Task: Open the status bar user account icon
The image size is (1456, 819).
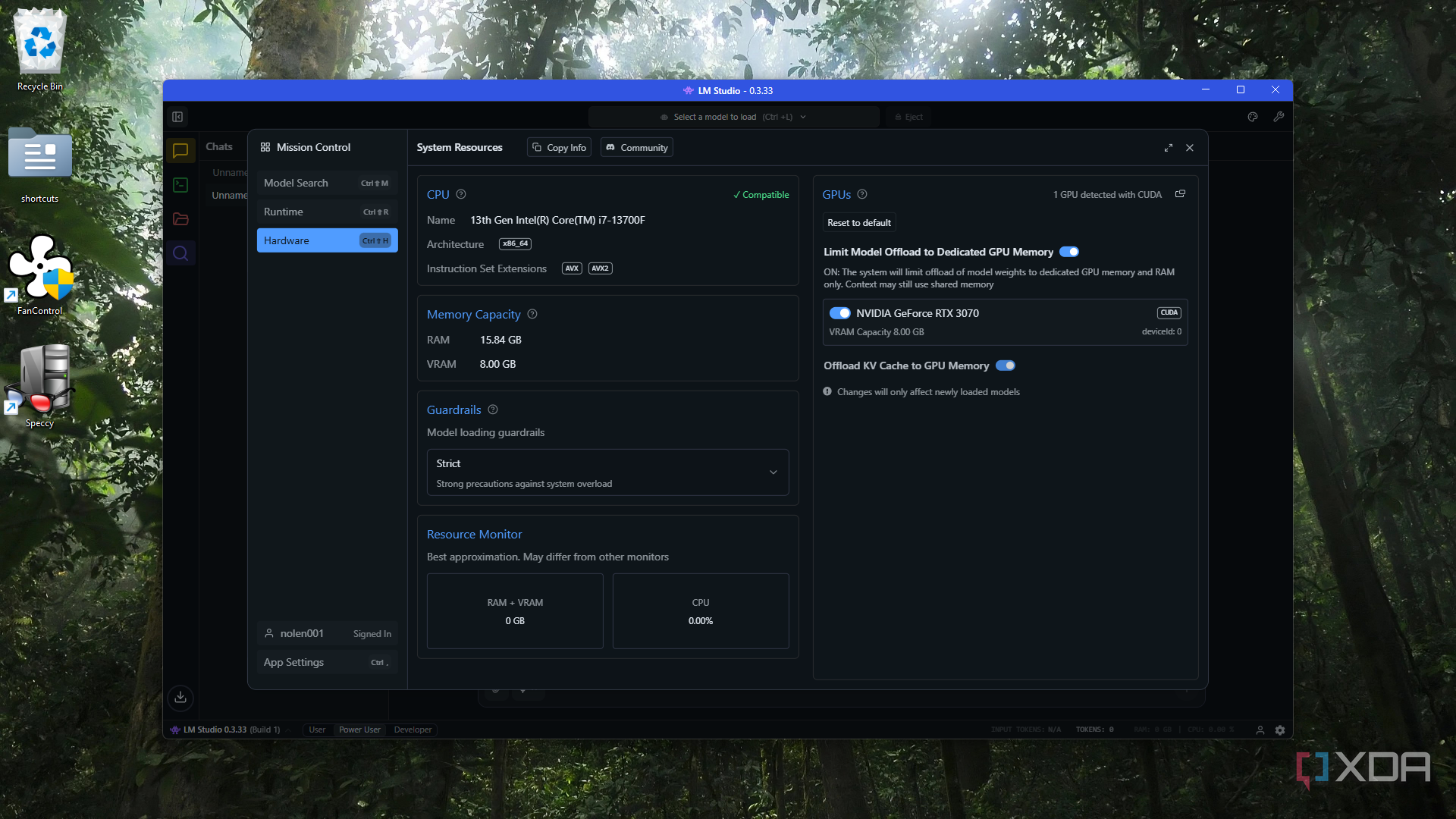Action: [x=1260, y=730]
